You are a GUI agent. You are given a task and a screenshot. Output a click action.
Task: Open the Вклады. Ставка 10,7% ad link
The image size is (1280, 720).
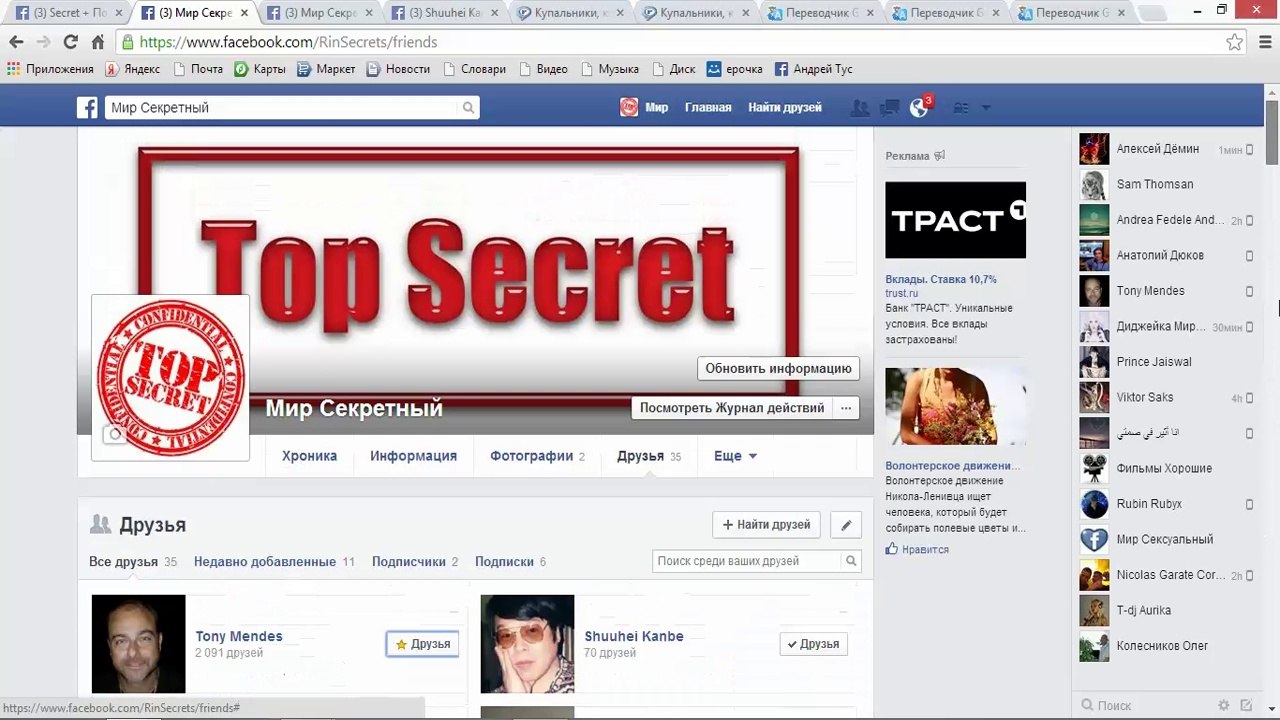[941, 279]
